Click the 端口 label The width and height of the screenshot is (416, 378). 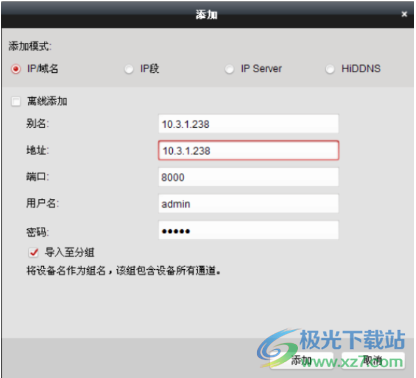click(x=38, y=177)
